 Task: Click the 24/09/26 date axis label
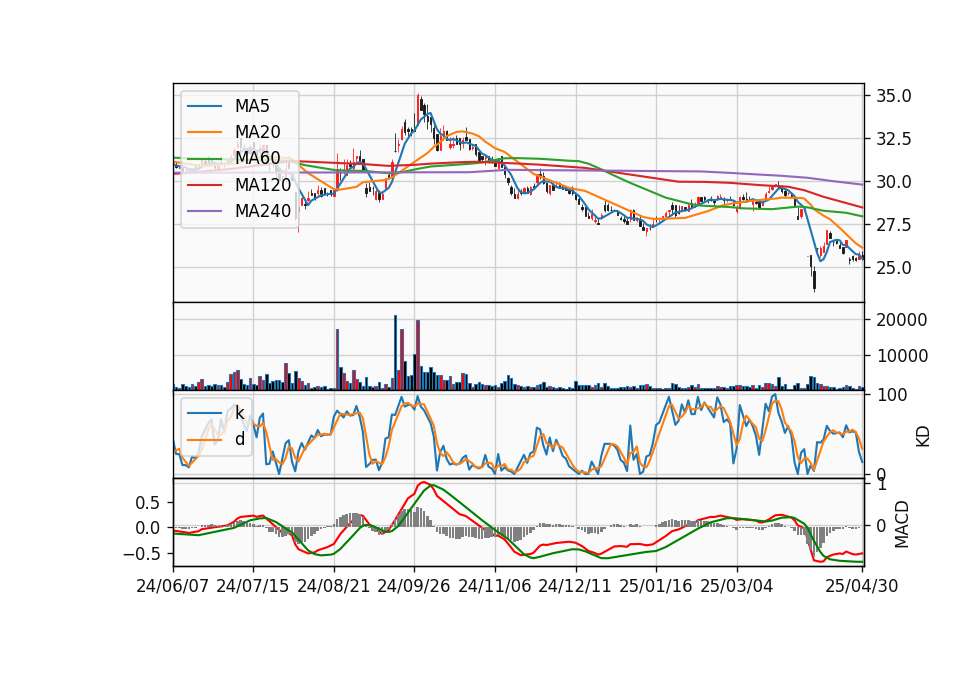[414, 586]
